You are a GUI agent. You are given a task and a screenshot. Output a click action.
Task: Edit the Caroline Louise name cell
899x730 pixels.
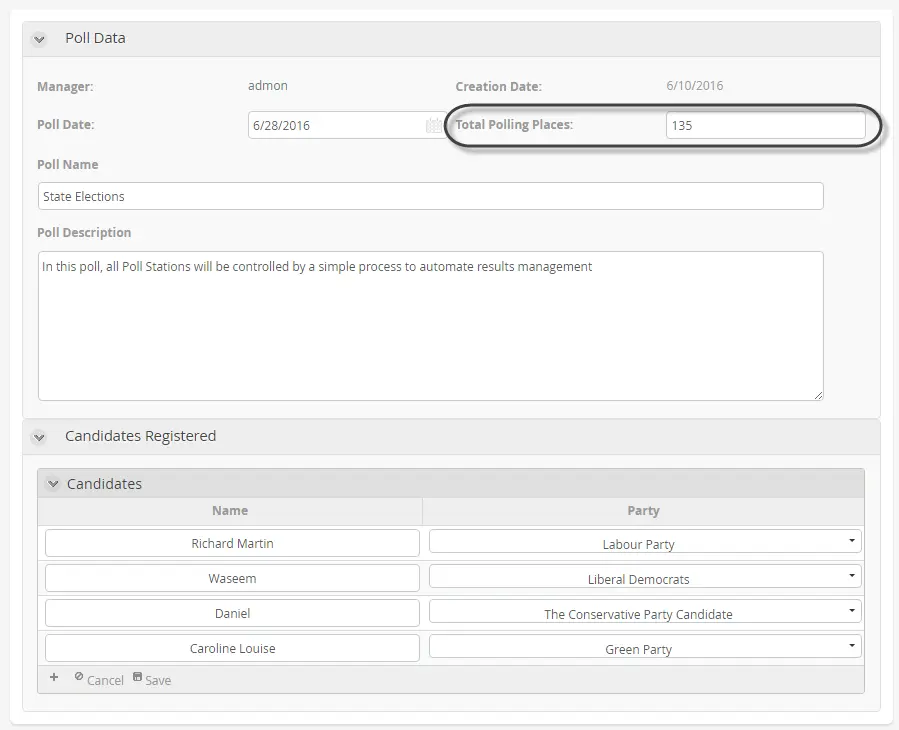point(232,648)
